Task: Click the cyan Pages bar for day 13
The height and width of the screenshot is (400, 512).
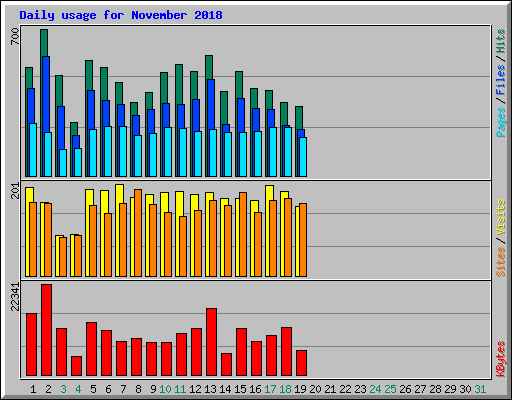Action: pos(213,153)
